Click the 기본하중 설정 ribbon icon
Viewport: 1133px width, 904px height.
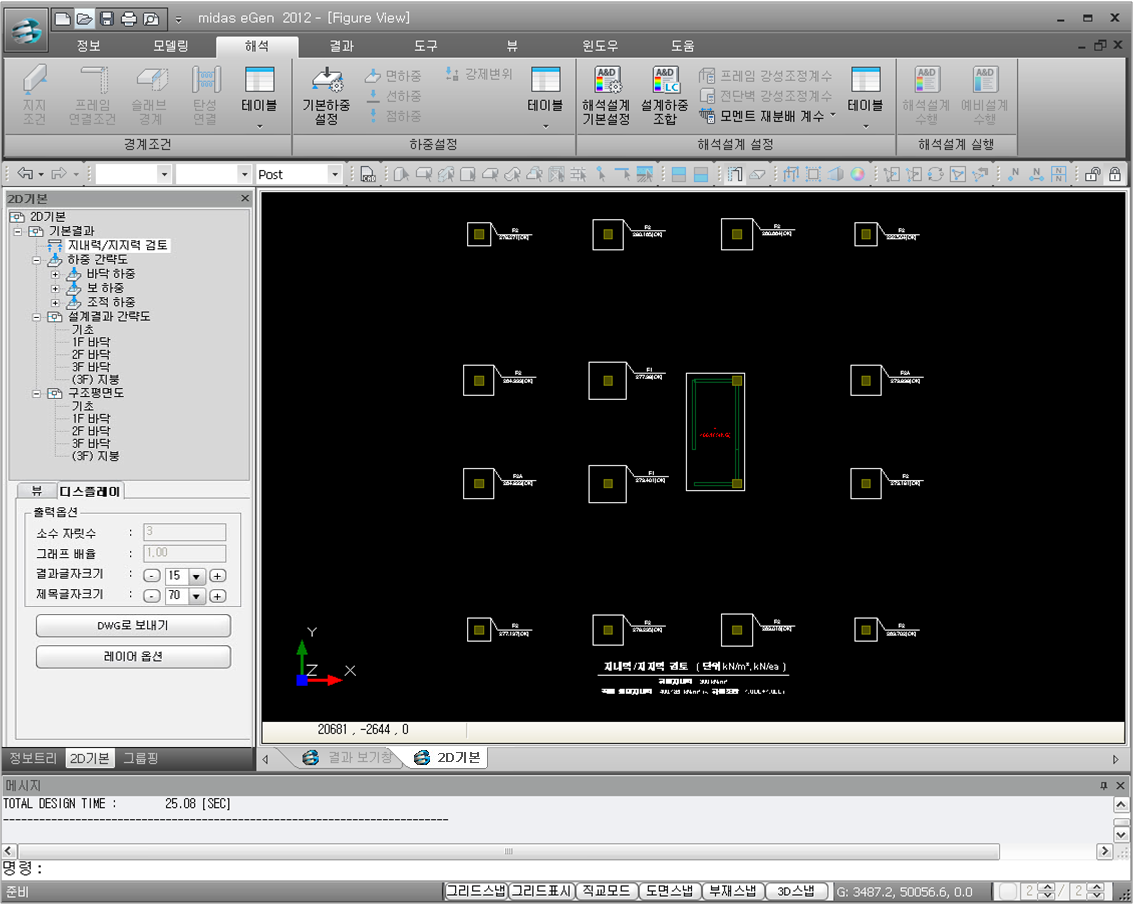(327, 97)
